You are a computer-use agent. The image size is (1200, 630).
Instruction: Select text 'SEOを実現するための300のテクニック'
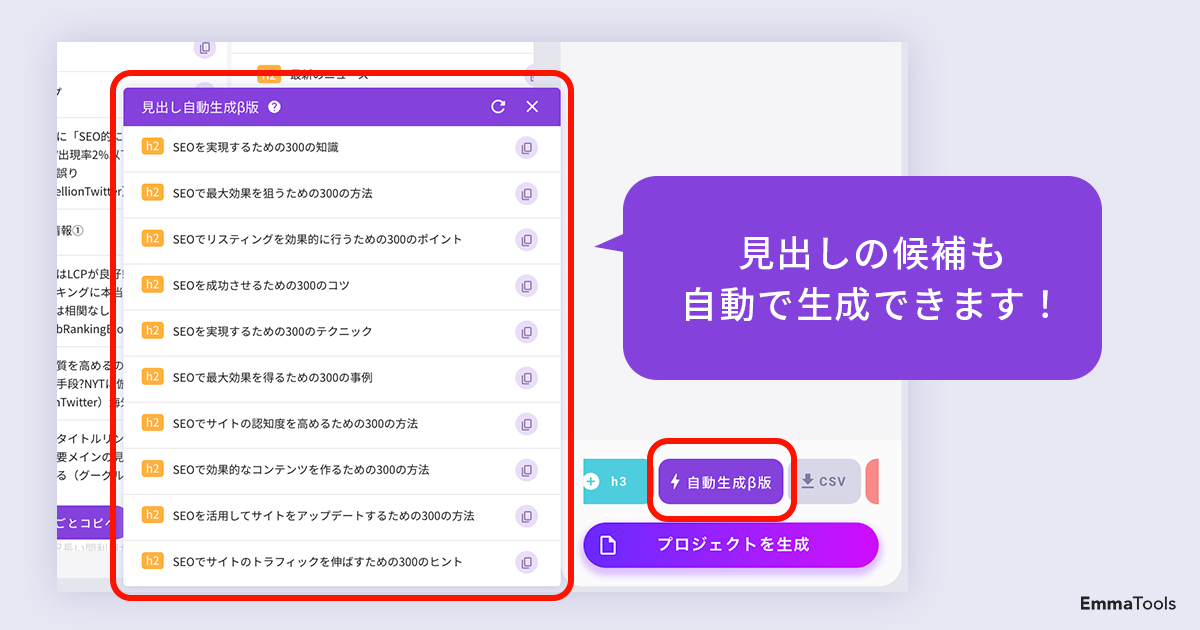(272, 332)
